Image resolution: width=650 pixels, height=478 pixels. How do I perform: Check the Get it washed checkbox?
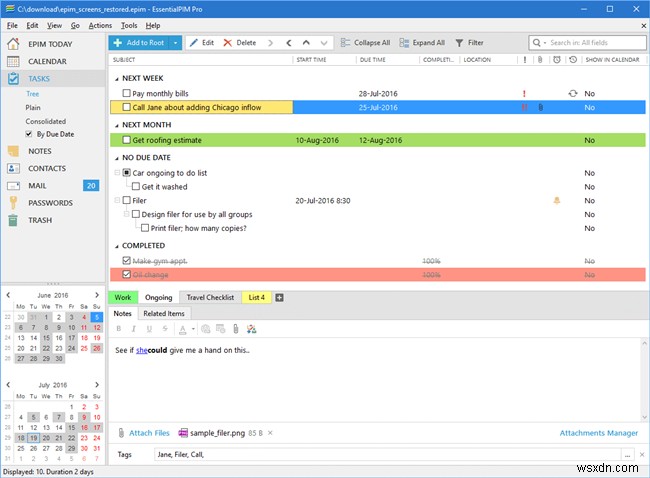pos(136,186)
